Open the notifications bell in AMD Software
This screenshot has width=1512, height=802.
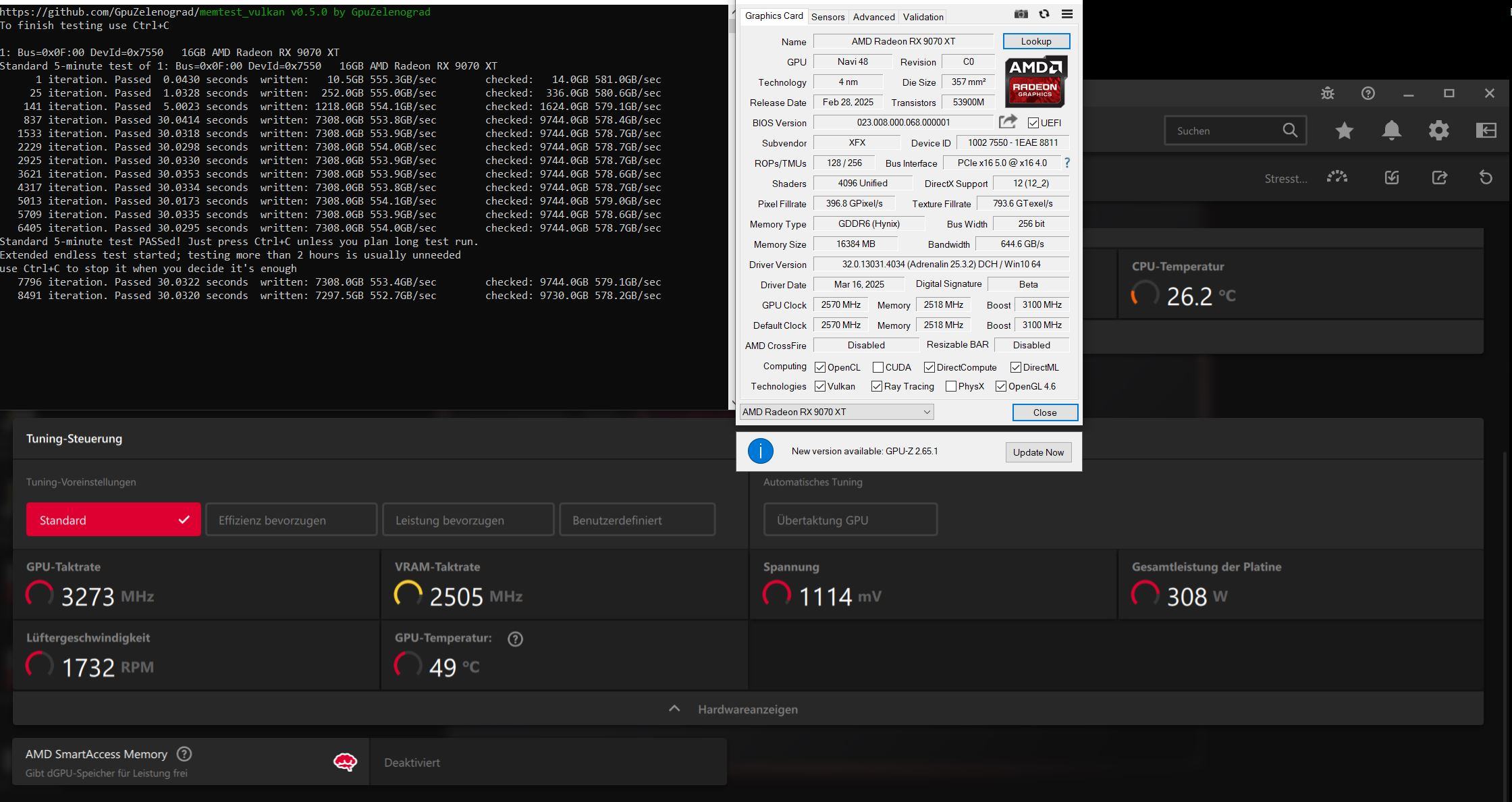pos(1392,130)
